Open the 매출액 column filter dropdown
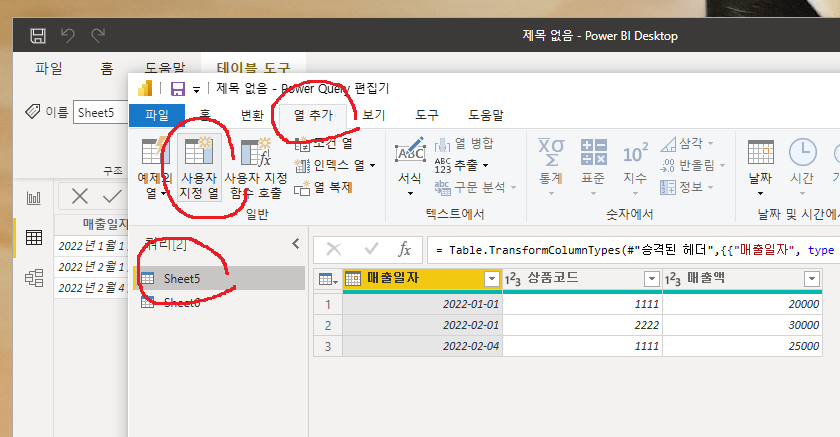 [x=812, y=278]
